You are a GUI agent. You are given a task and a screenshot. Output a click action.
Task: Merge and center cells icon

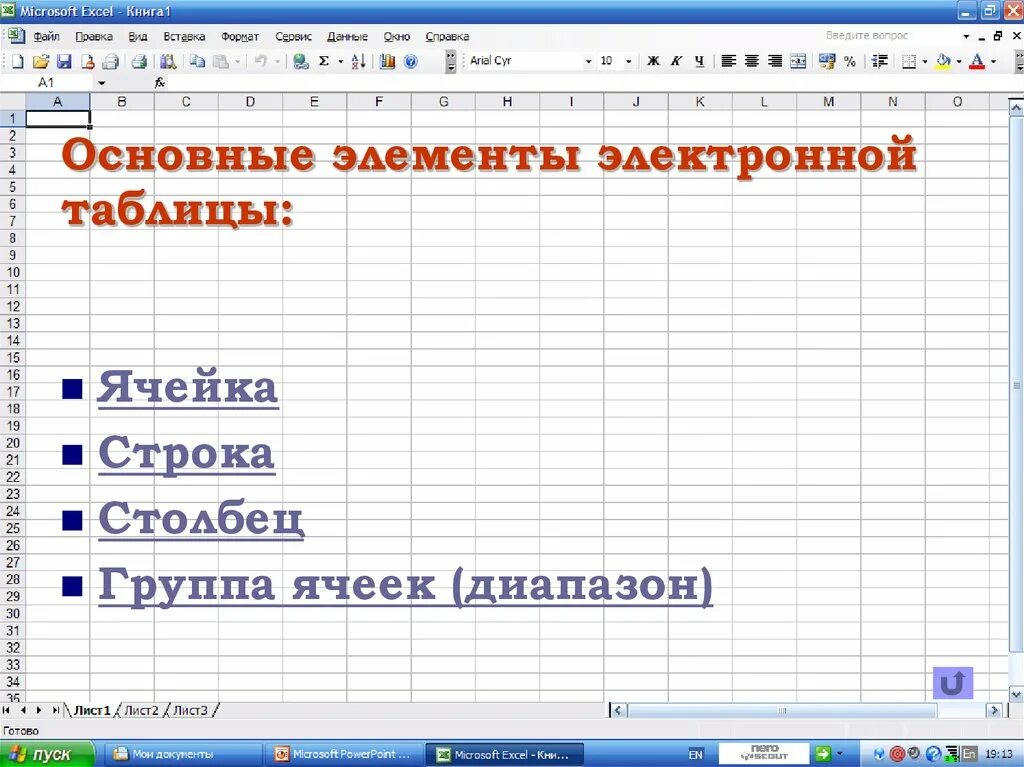coord(798,61)
